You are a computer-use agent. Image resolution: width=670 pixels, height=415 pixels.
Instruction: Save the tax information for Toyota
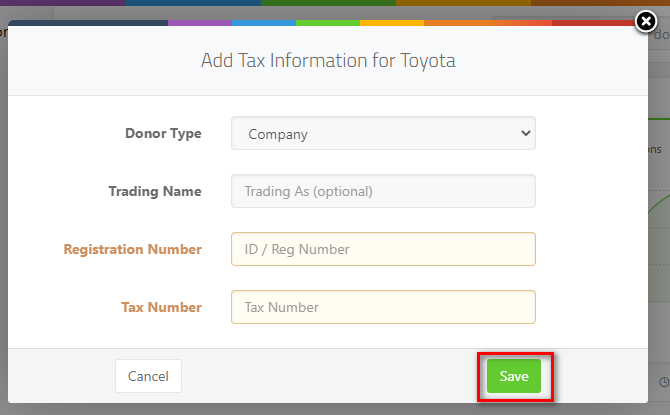pos(514,376)
